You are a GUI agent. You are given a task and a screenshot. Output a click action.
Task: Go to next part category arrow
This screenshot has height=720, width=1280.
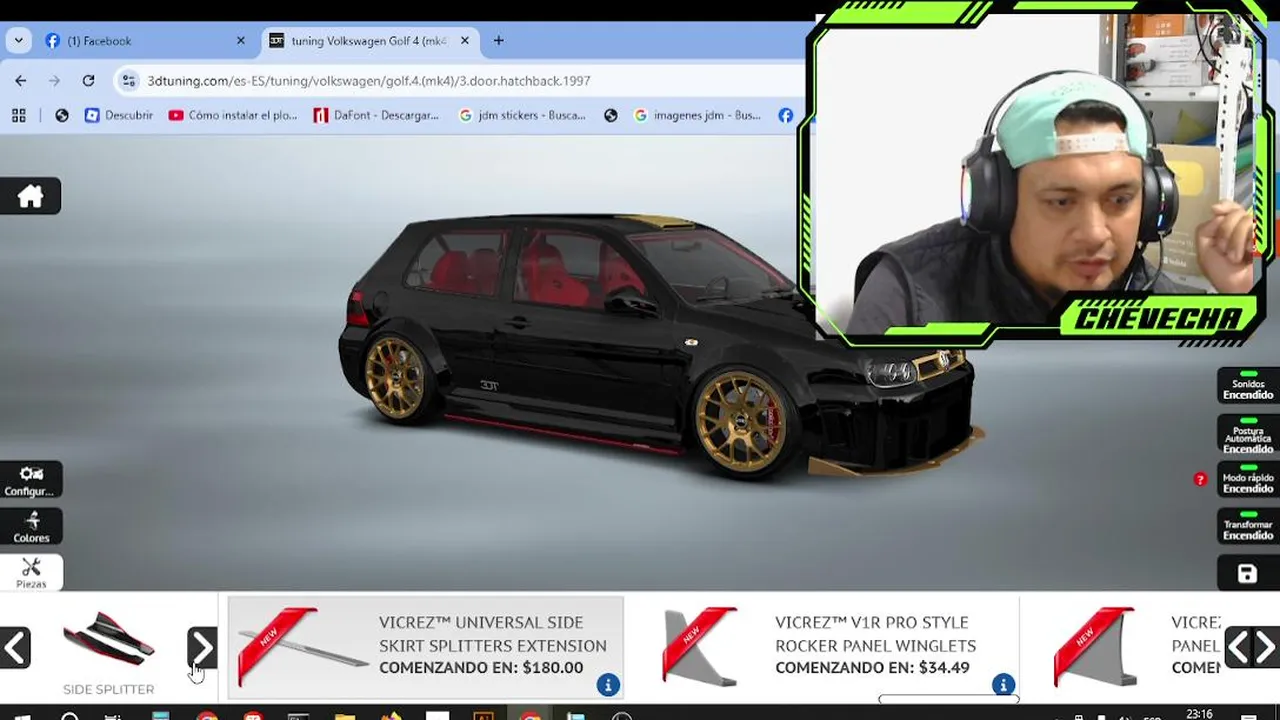click(x=201, y=648)
